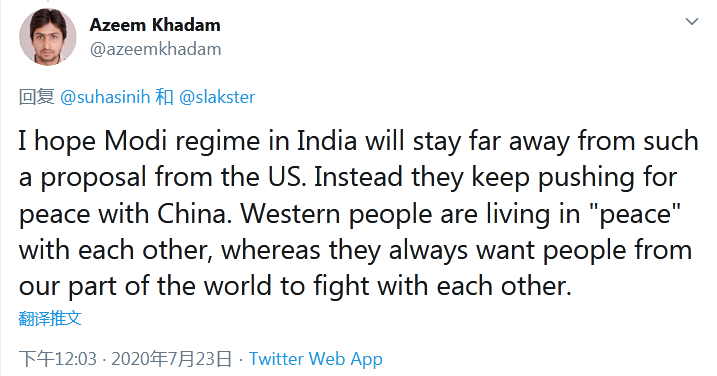
Task: Click the word 'Western' in tweet body
Action: (x=290, y=214)
